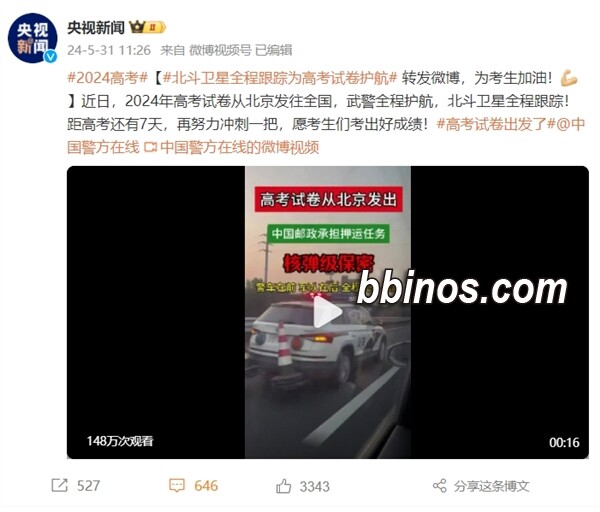Click the 央视新闻 account name
The height and width of the screenshot is (512, 600).
[96, 28]
